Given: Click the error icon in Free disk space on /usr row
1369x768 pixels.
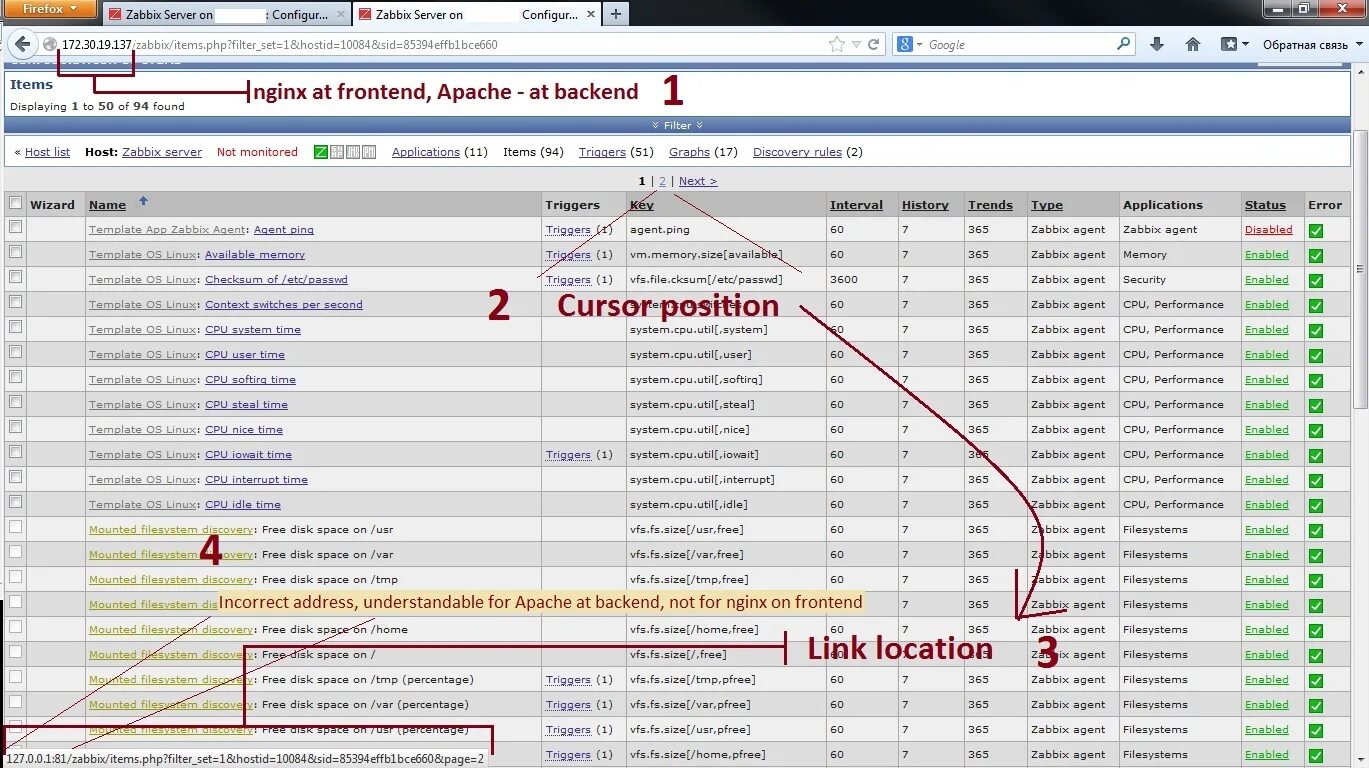Looking at the screenshot, I should pyautogui.click(x=1316, y=530).
